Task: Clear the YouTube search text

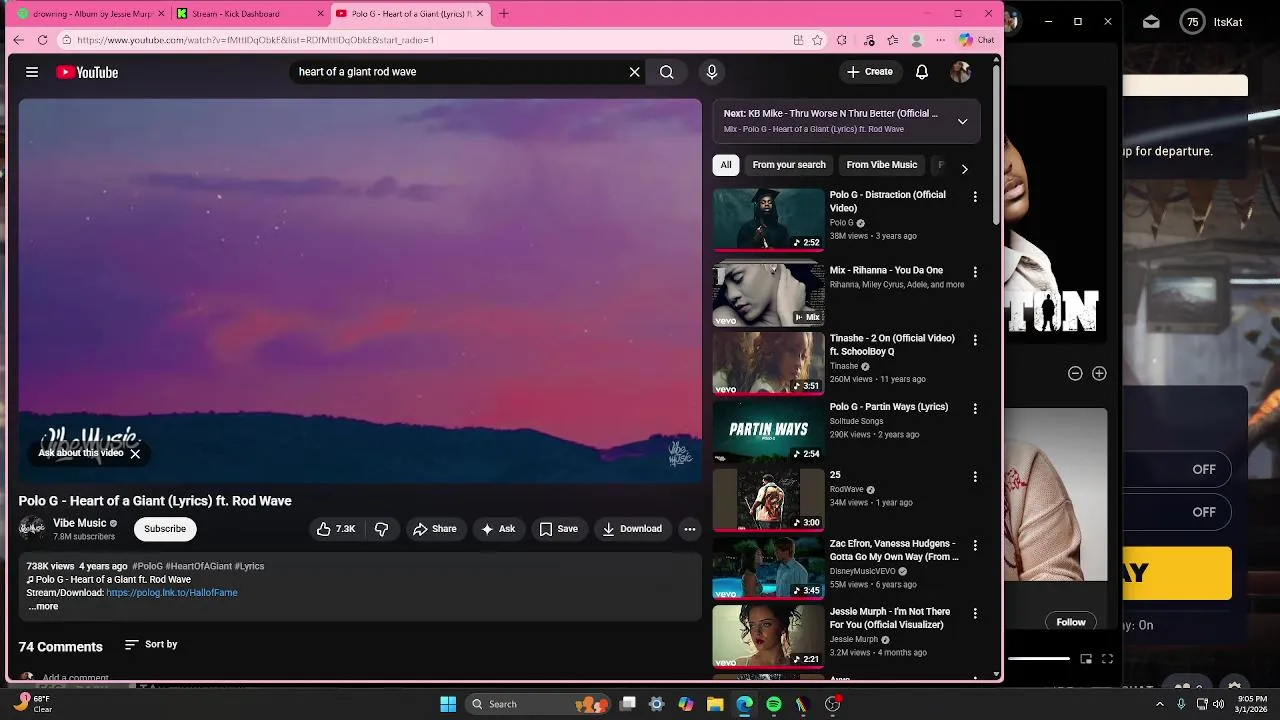Action: click(x=634, y=72)
